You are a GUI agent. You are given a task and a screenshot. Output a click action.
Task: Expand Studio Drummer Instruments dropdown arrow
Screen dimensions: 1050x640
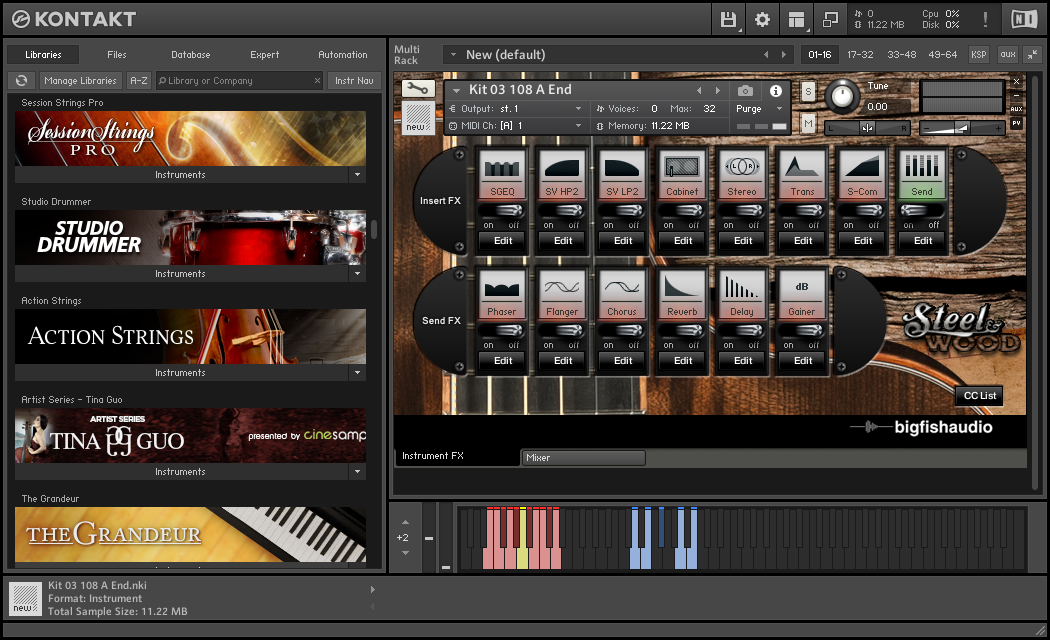[357, 274]
